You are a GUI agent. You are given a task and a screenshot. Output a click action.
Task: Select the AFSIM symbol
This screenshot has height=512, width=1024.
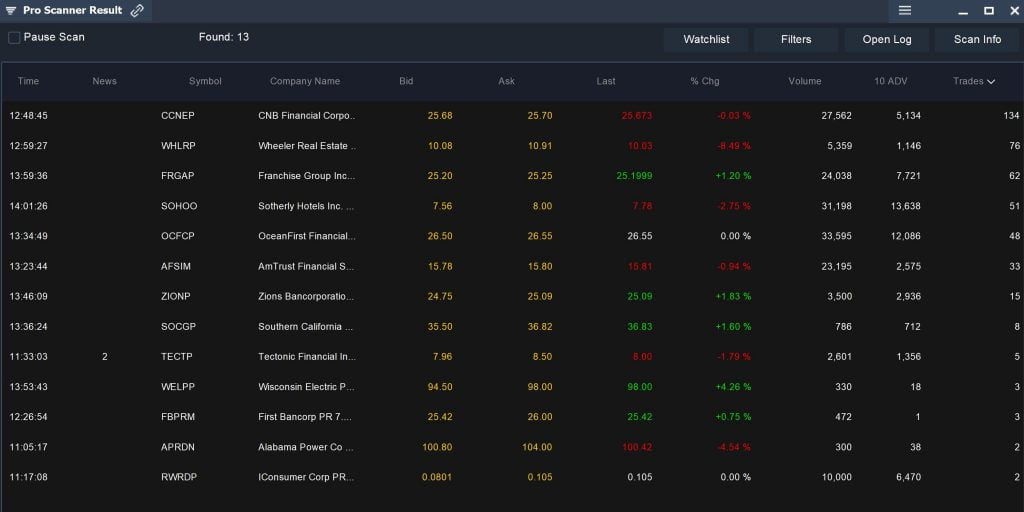pos(176,266)
